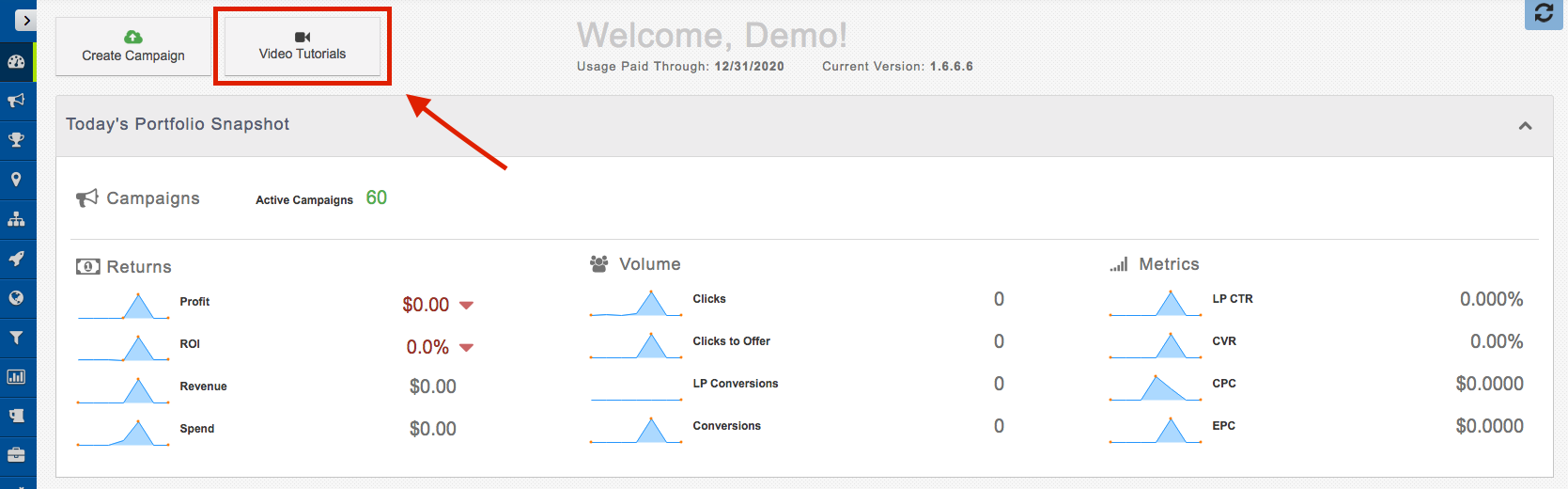This screenshot has width=1568, height=489.
Task: Click the LP CTR sparkline chart
Action: (1156, 303)
